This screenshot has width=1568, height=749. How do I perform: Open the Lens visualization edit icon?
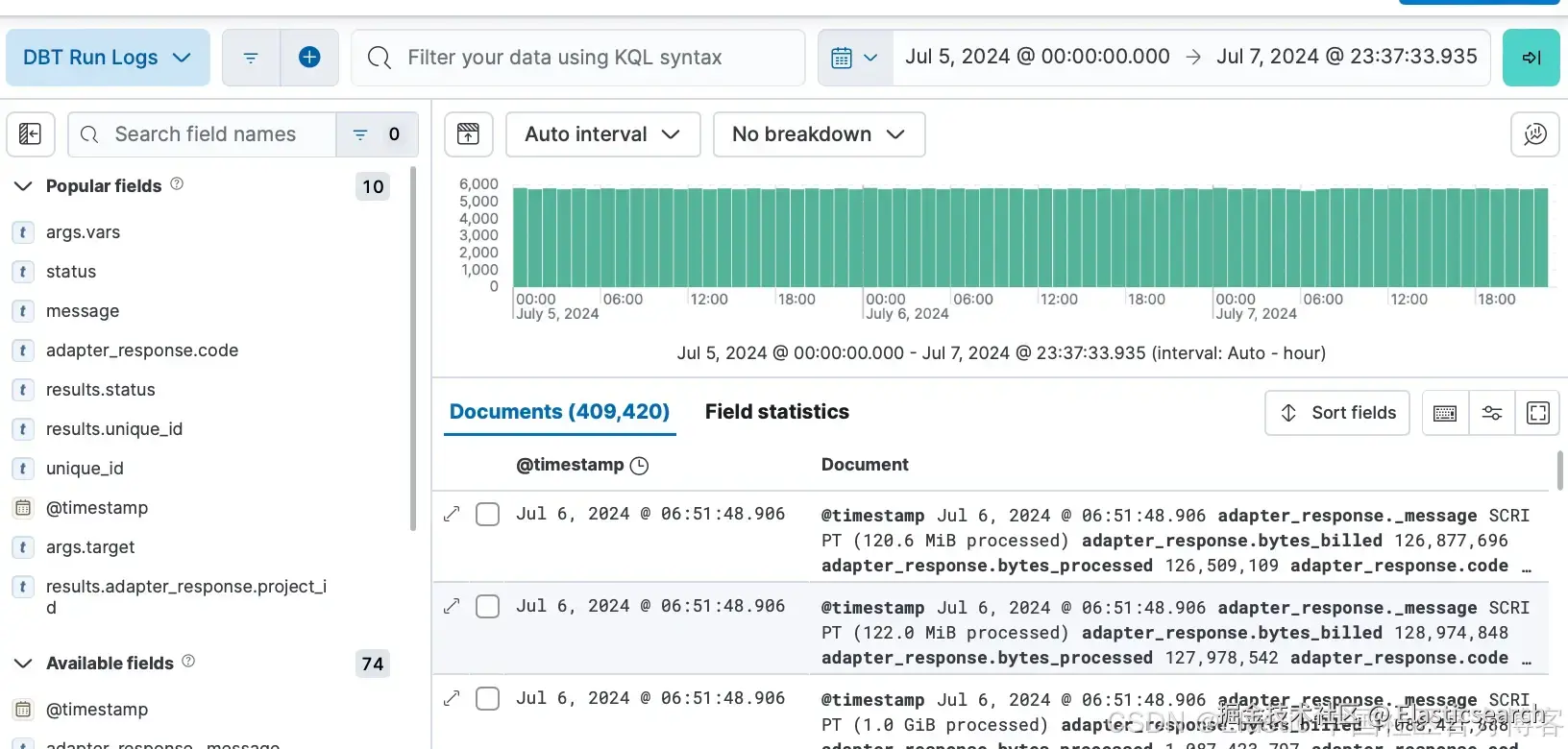tap(1534, 134)
